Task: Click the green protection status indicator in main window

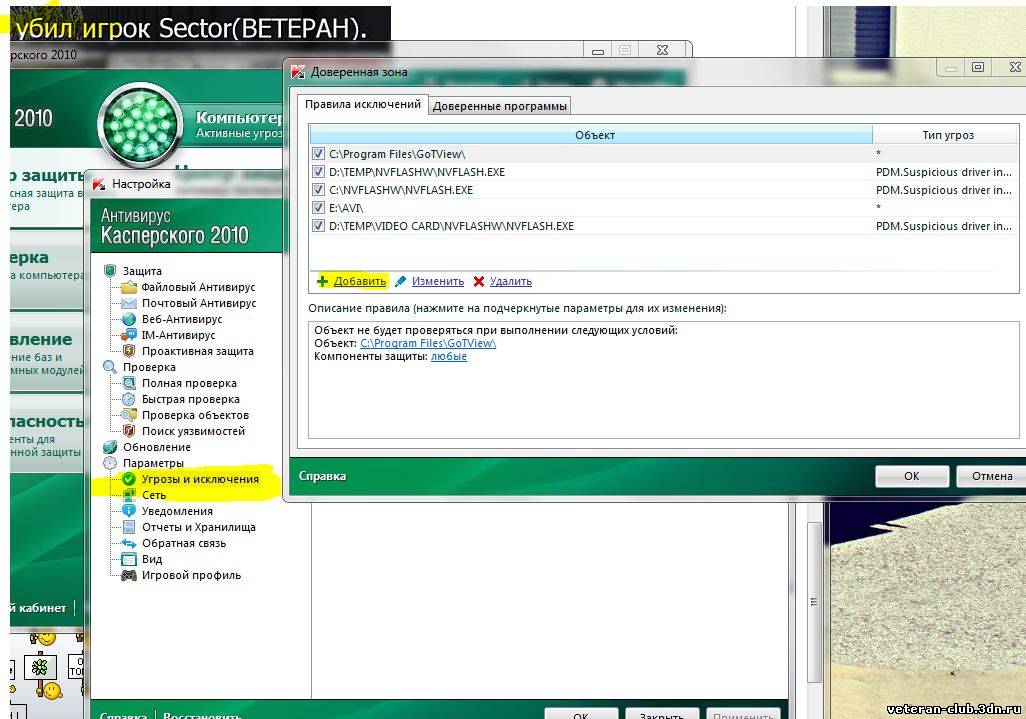Action: click(140, 124)
